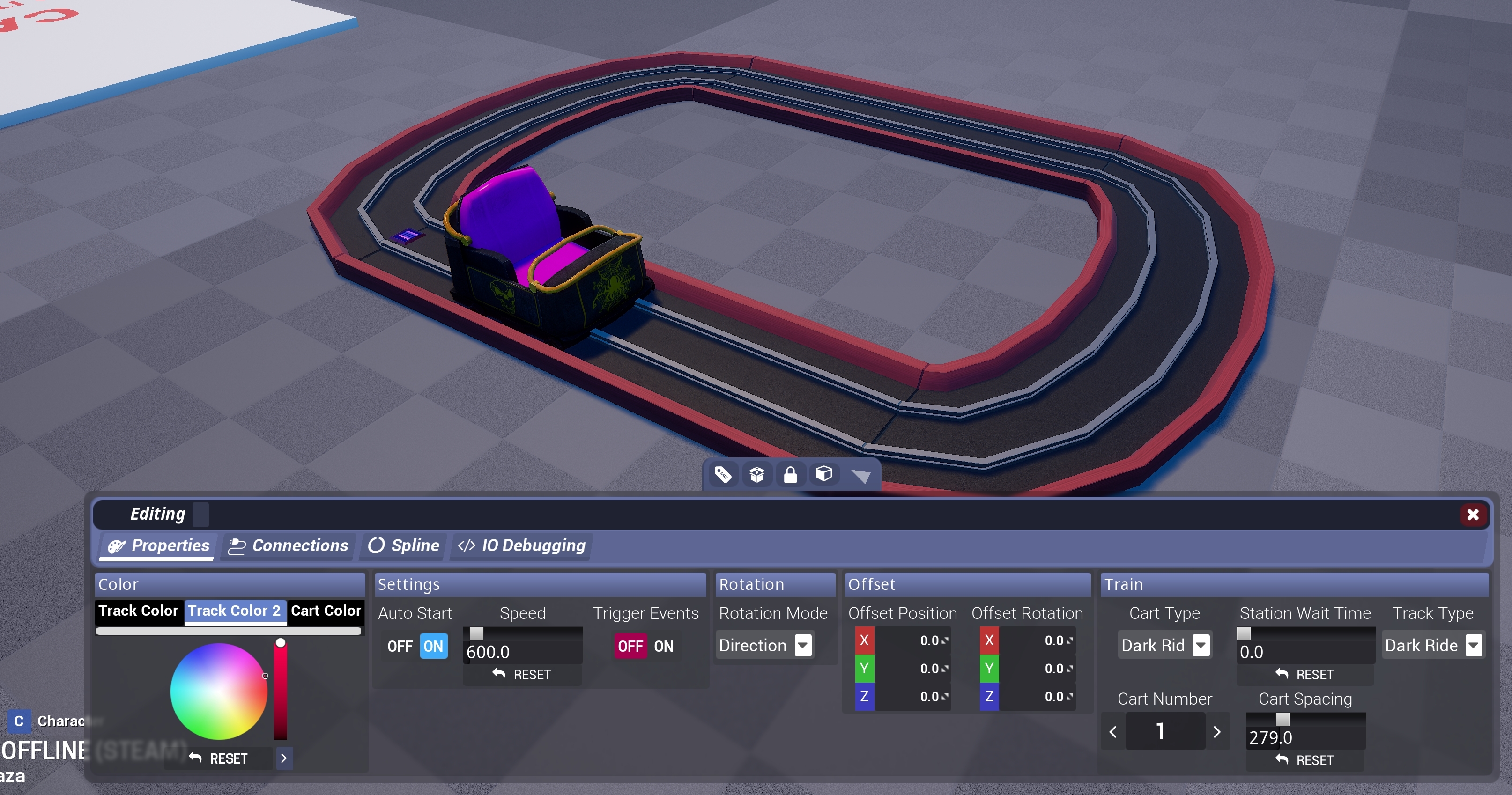Pick a hue on the color wheel

click(219, 692)
